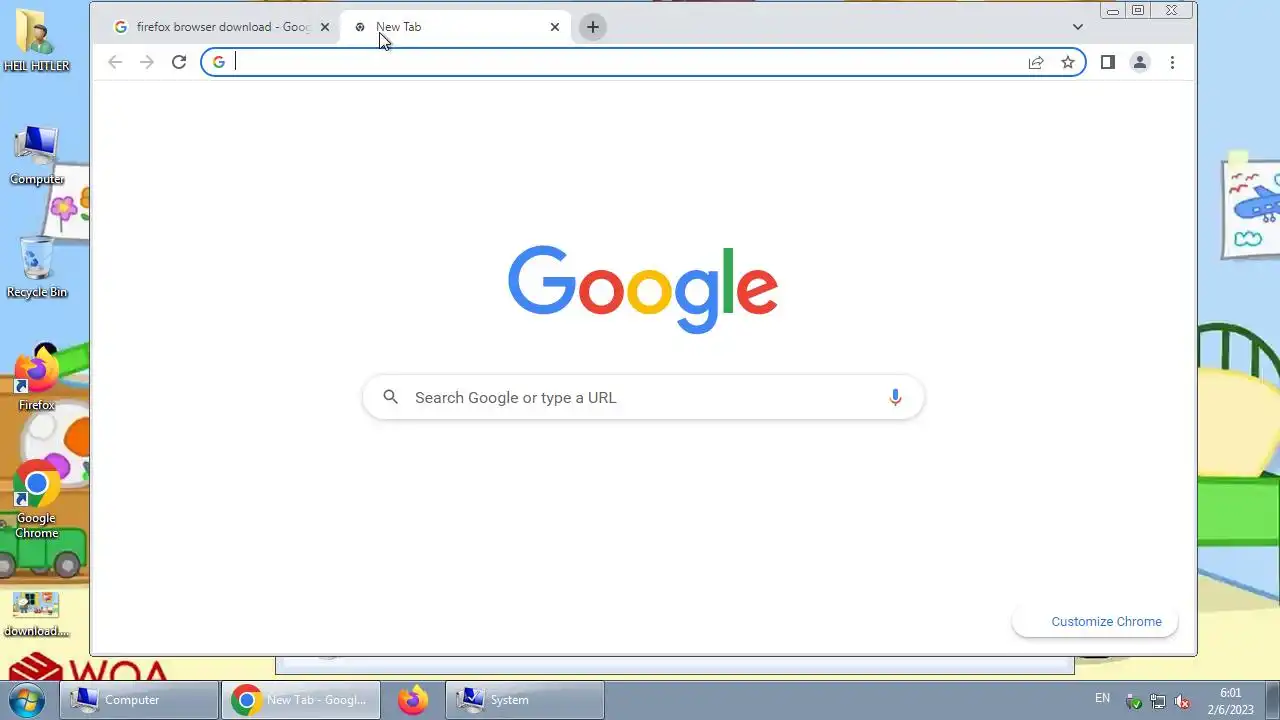Screen dimensions: 1280x720
Task: Click the Google logo
Action: pyautogui.click(x=643, y=289)
